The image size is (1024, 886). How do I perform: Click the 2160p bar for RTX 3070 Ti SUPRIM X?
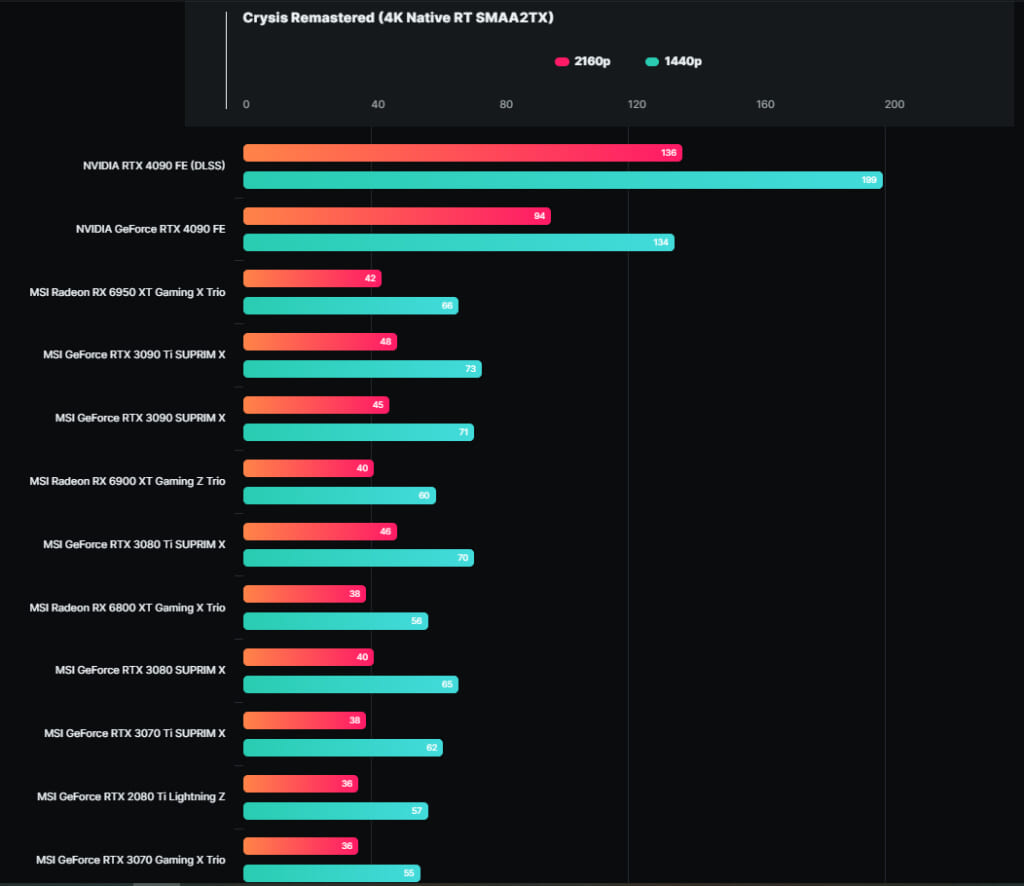304,721
